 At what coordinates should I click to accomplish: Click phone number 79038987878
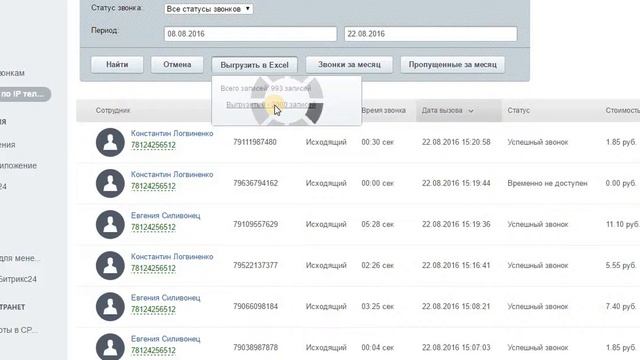click(x=256, y=347)
